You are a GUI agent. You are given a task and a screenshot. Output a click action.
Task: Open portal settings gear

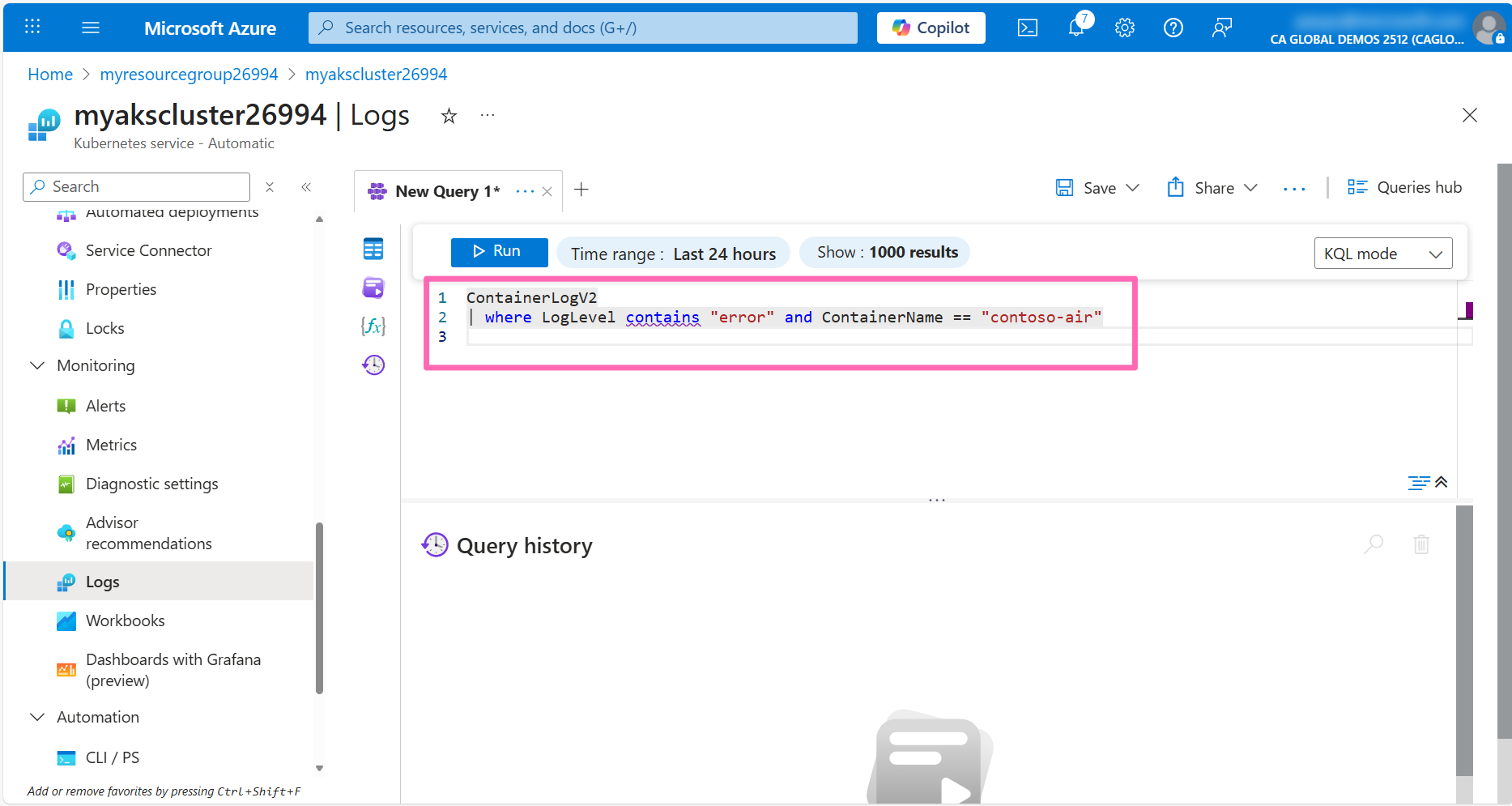tap(1124, 28)
